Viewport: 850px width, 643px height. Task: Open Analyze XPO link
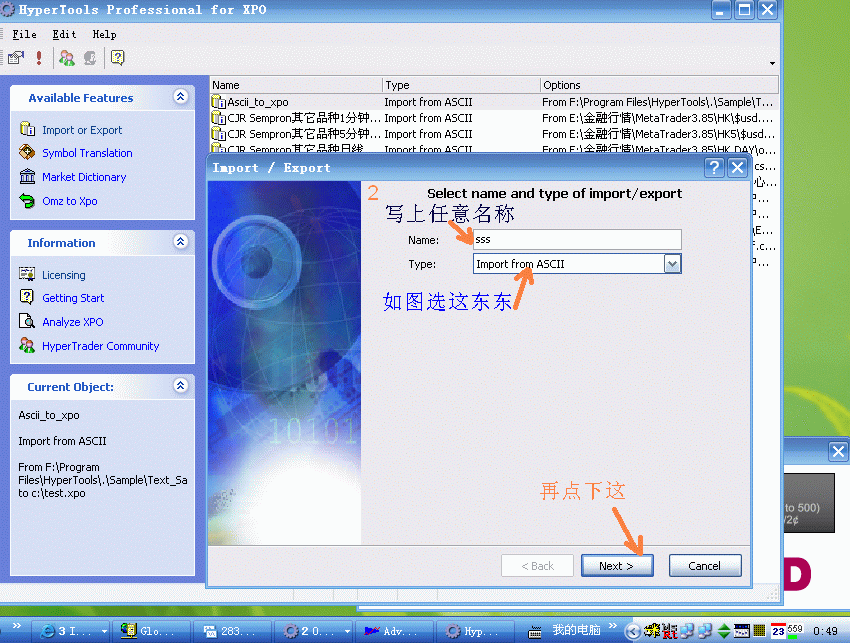(x=73, y=322)
